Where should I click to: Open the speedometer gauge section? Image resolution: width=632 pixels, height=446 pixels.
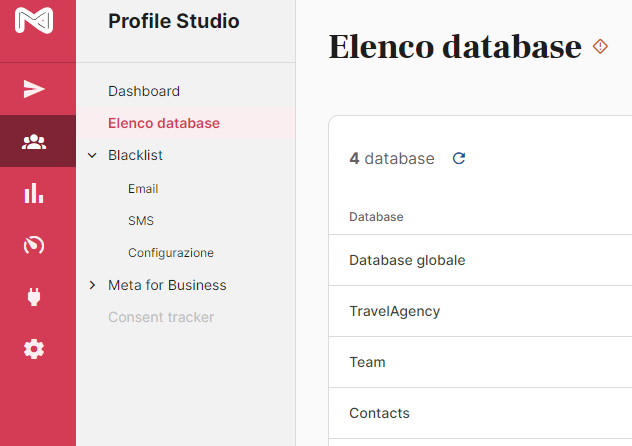tap(34, 245)
